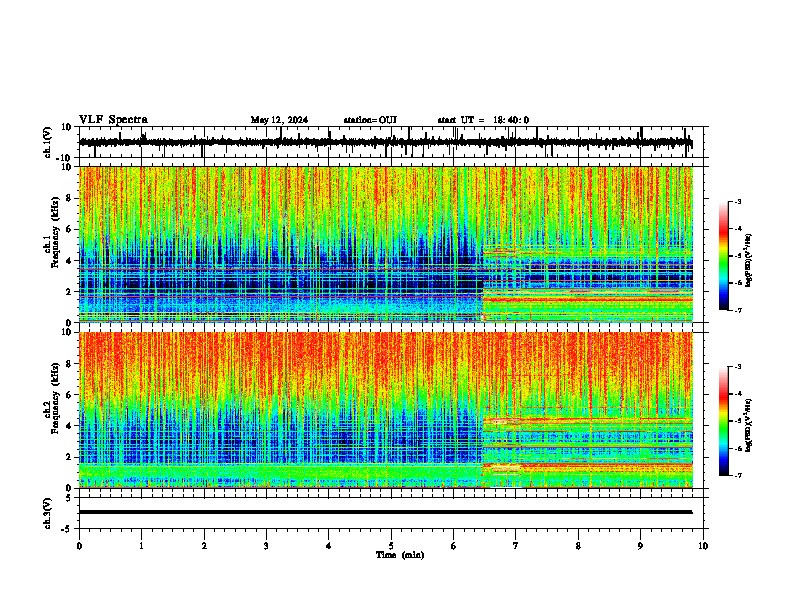This screenshot has width=792, height=612.
Task: Click the "-5" tick on ch.3(V) axis
Action: (68, 529)
